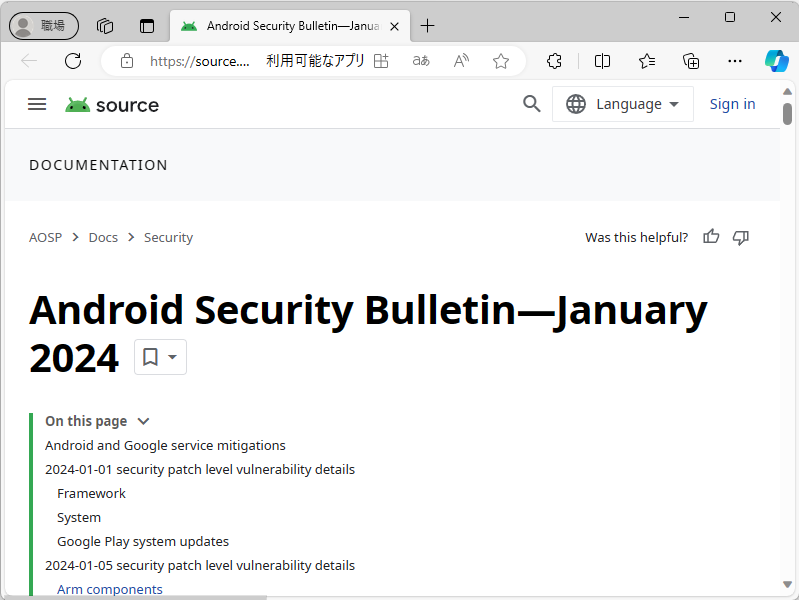The width and height of the screenshot is (799, 600).
Task: Add page to favorites star icon
Action: (501, 61)
